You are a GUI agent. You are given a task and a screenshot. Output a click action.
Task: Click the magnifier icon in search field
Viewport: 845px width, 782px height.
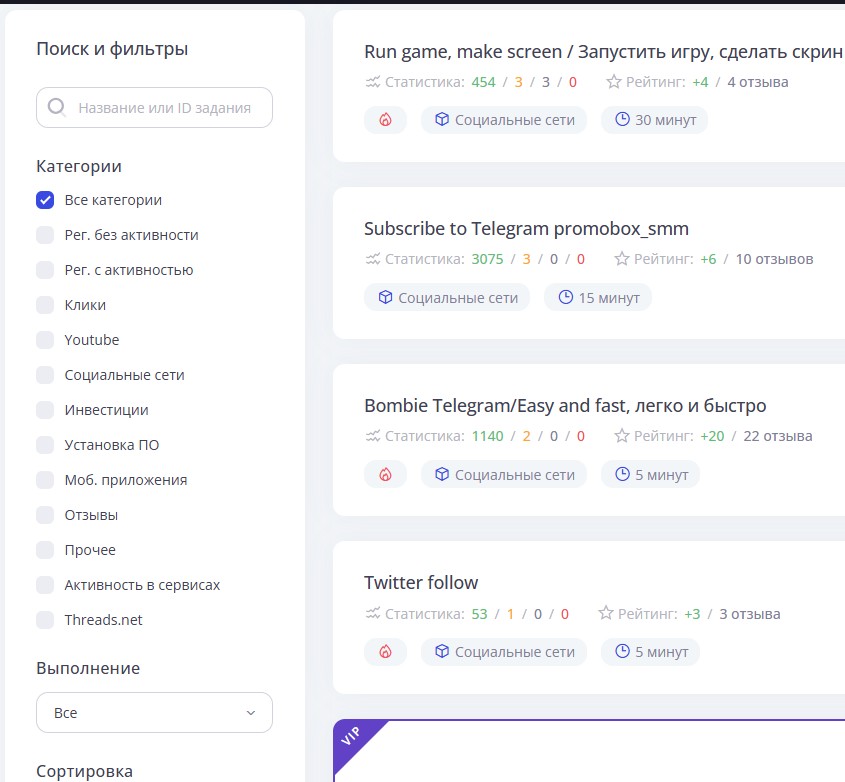tap(57, 108)
